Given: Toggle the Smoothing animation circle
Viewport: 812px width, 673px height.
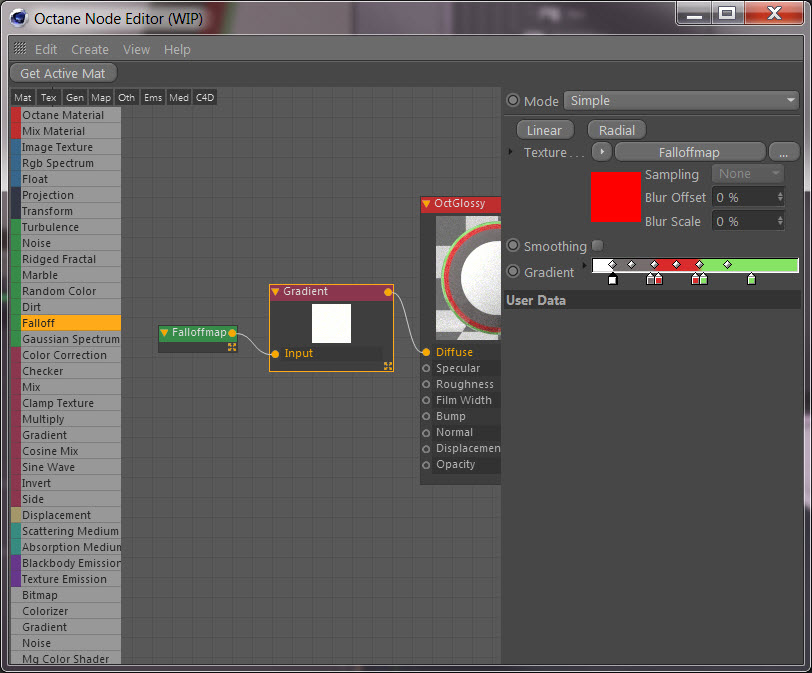Looking at the screenshot, I should point(513,245).
